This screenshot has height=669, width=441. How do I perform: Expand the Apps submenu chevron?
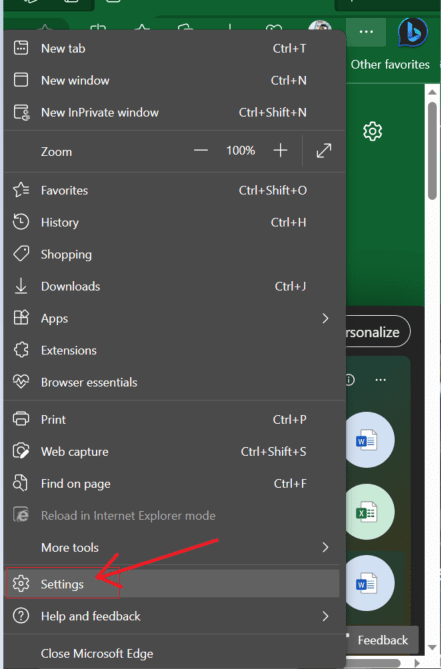[x=325, y=318]
